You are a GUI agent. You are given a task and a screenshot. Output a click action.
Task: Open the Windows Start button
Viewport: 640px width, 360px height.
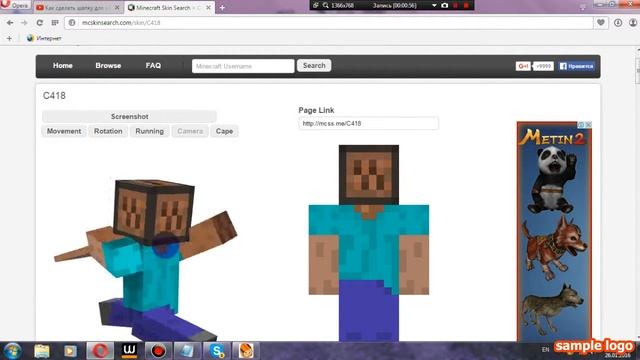click(x=12, y=351)
